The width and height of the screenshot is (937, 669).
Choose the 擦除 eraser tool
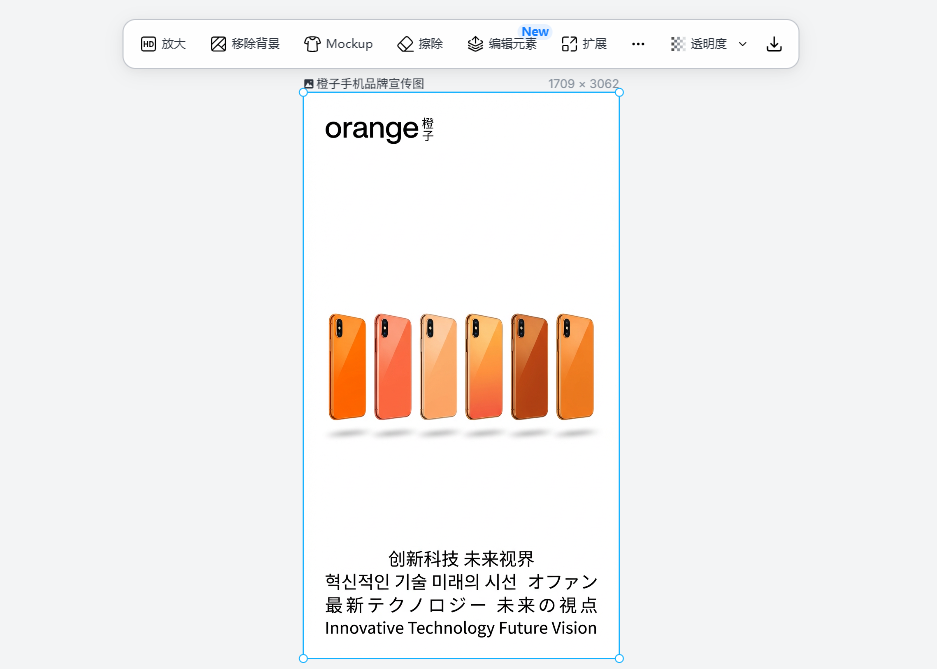click(420, 44)
